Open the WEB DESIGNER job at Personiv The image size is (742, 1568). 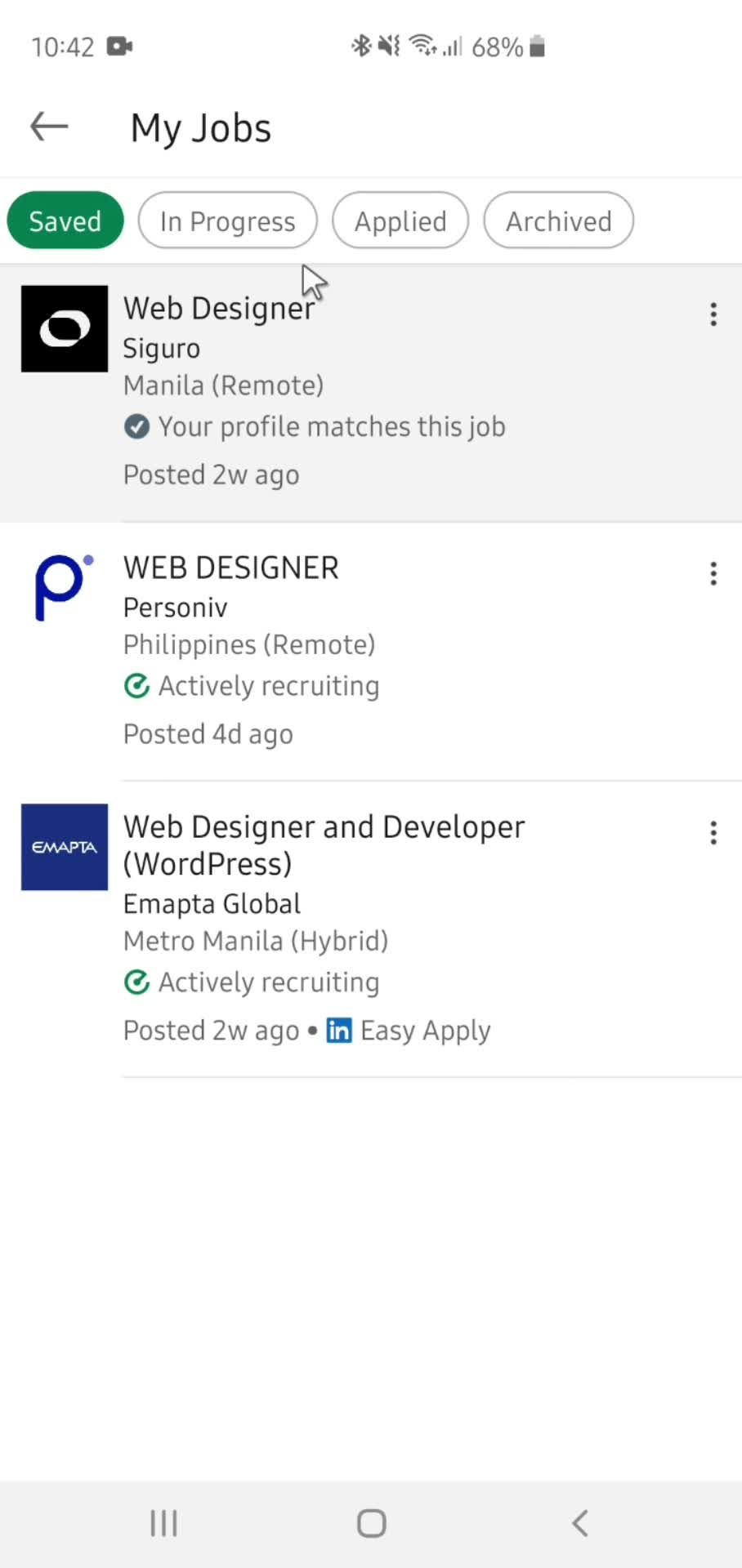(x=371, y=652)
